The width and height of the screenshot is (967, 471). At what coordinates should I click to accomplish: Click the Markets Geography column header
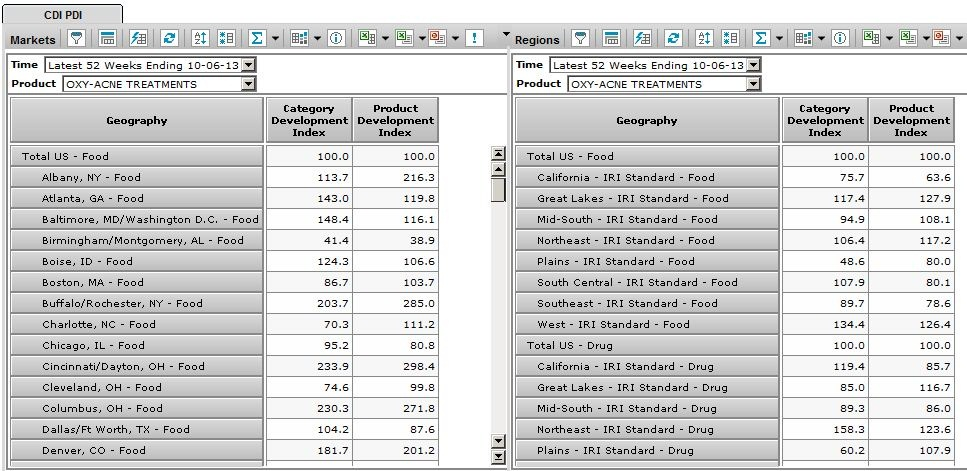137,120
